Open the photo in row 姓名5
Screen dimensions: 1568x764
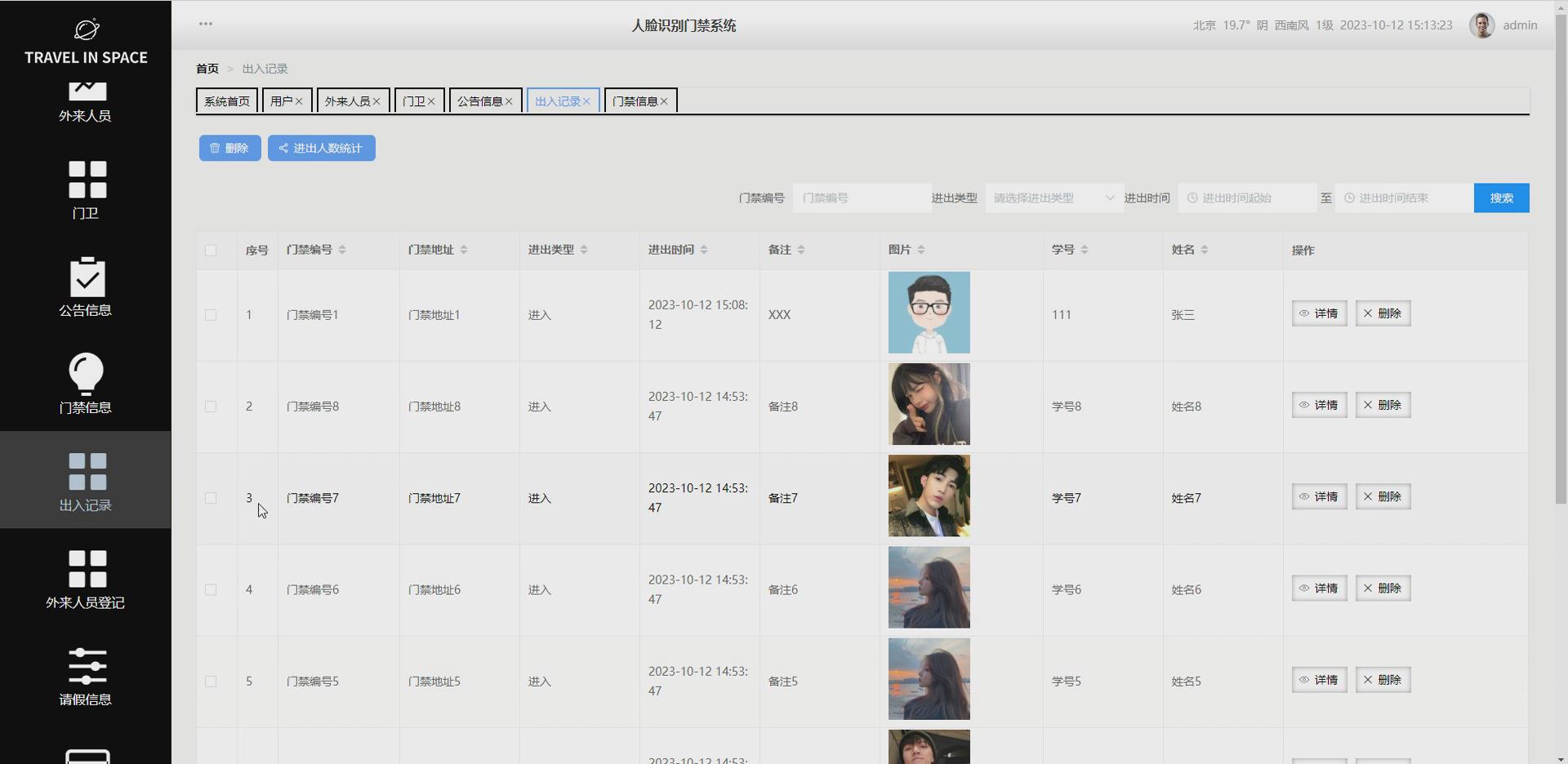tap(929, 679)
